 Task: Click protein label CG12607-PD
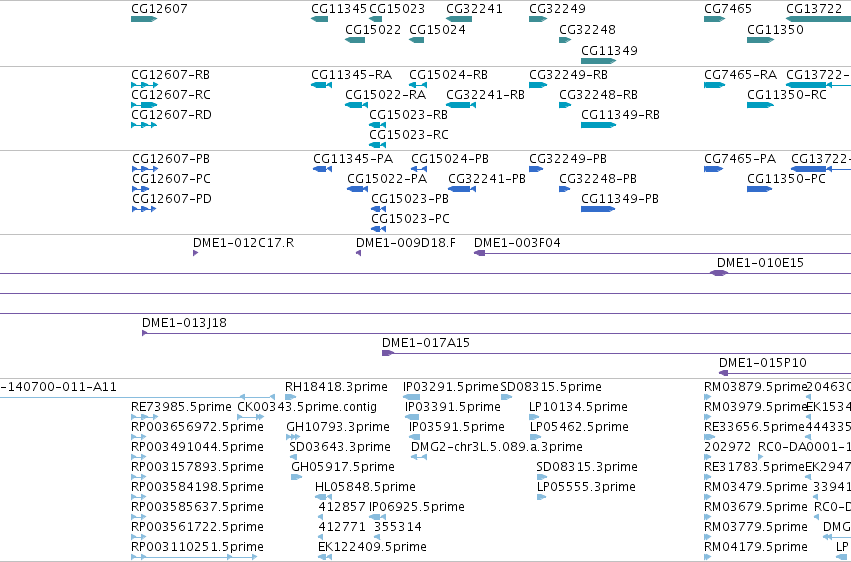click(x=172, y=199)
